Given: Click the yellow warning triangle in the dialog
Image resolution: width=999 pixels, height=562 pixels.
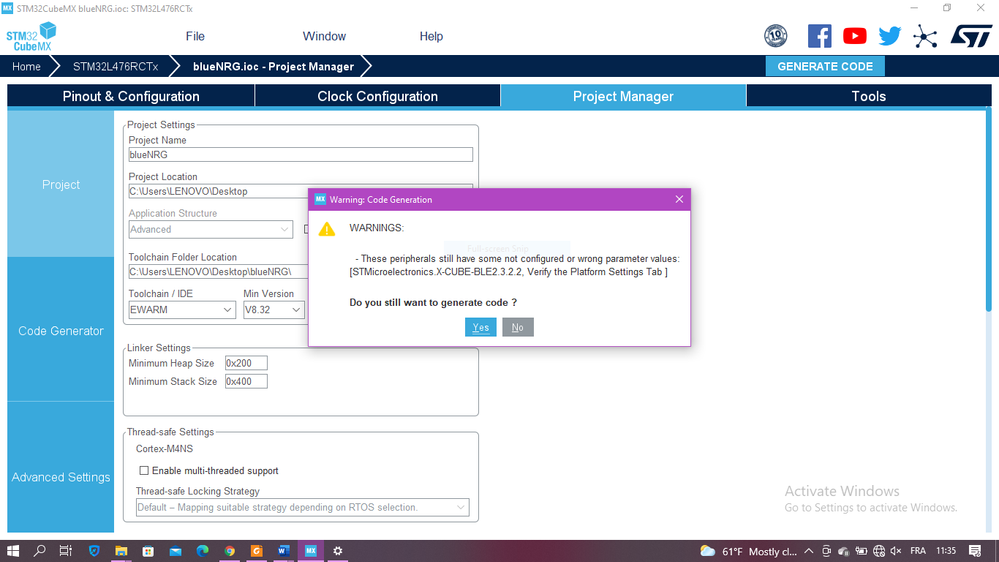Looking at the screenshot, I should pos(327,229).
